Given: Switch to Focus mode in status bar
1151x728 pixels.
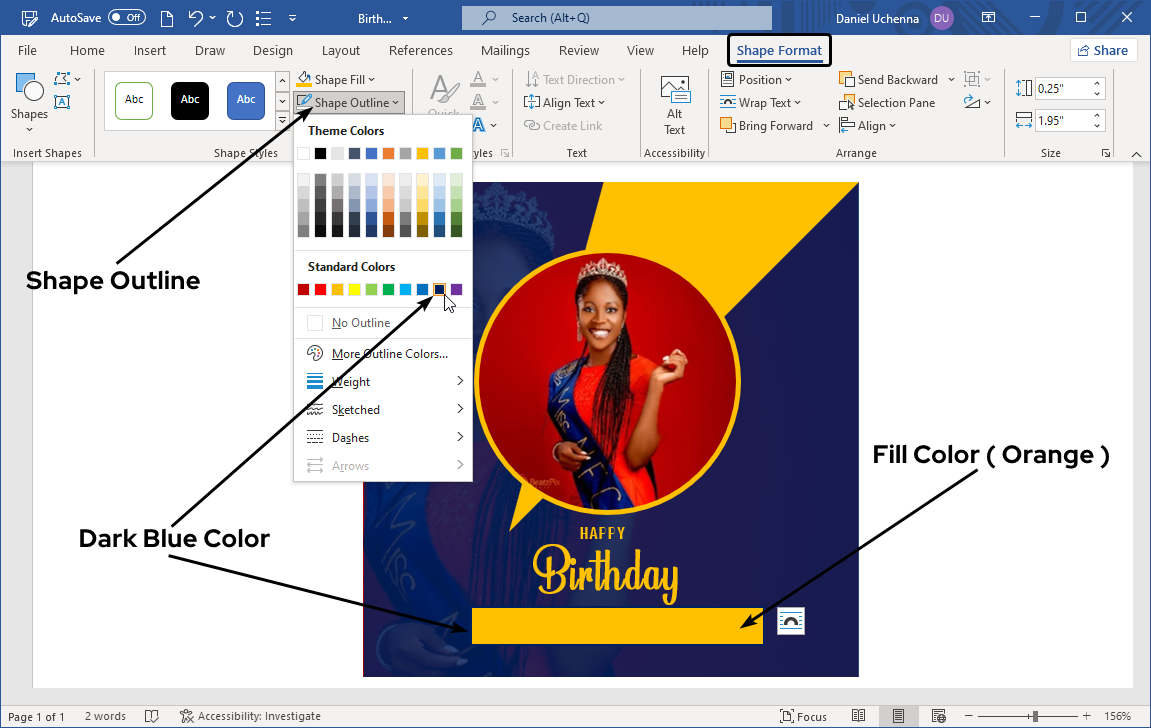Looking at the screenshot, I should pos(803,716).
